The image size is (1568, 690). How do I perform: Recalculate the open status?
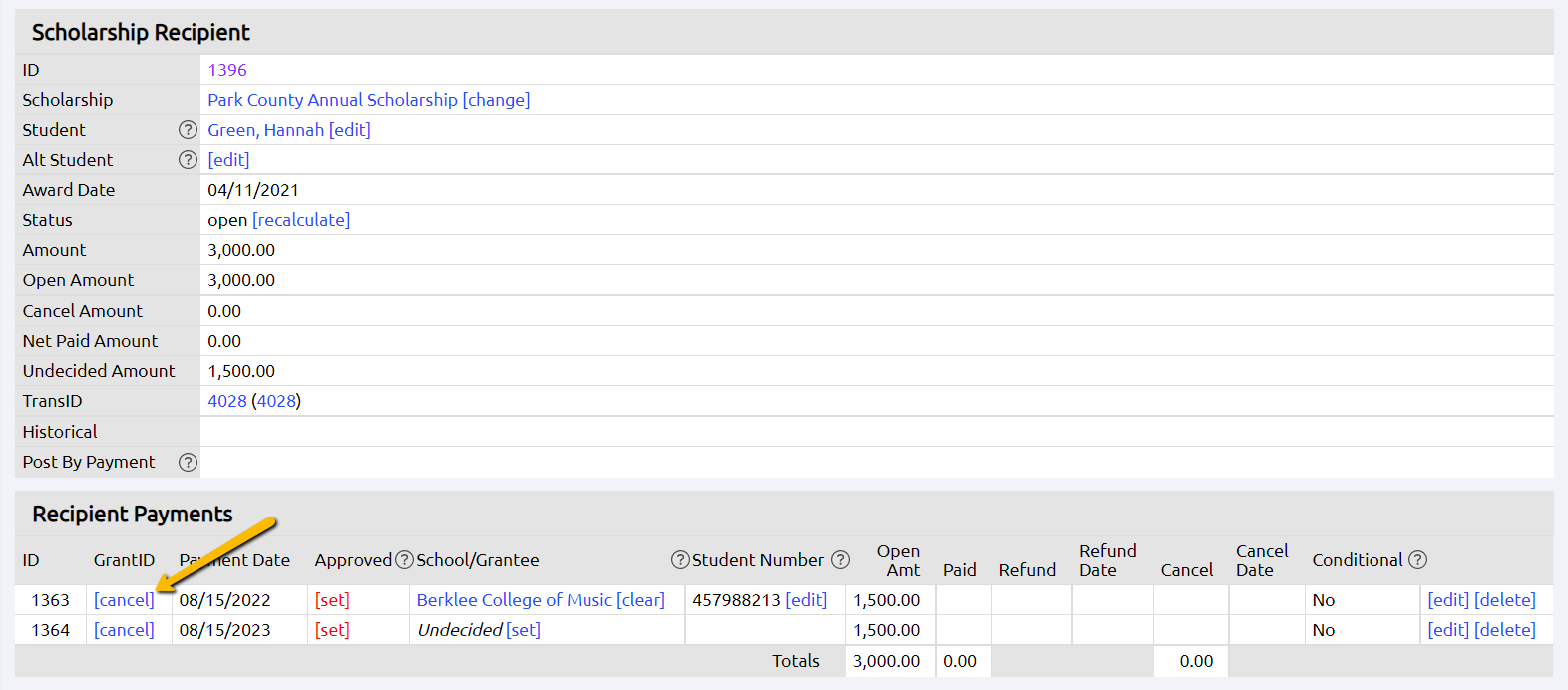[301, 220]
